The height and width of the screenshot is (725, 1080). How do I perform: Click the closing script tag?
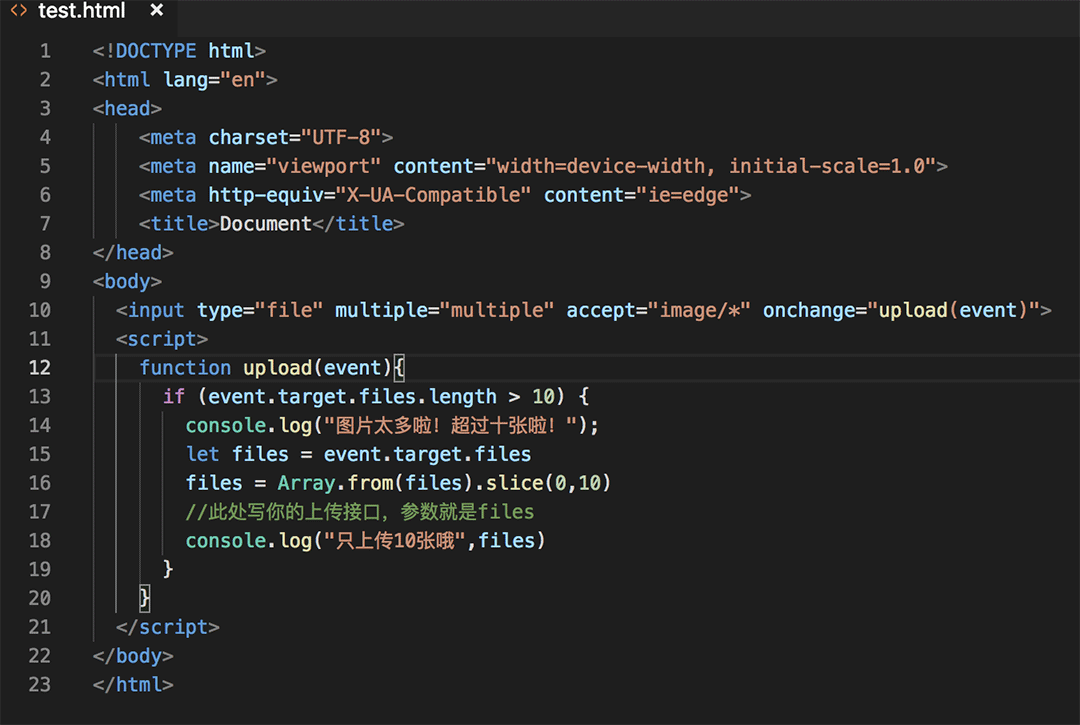click(x=168, y=627)
